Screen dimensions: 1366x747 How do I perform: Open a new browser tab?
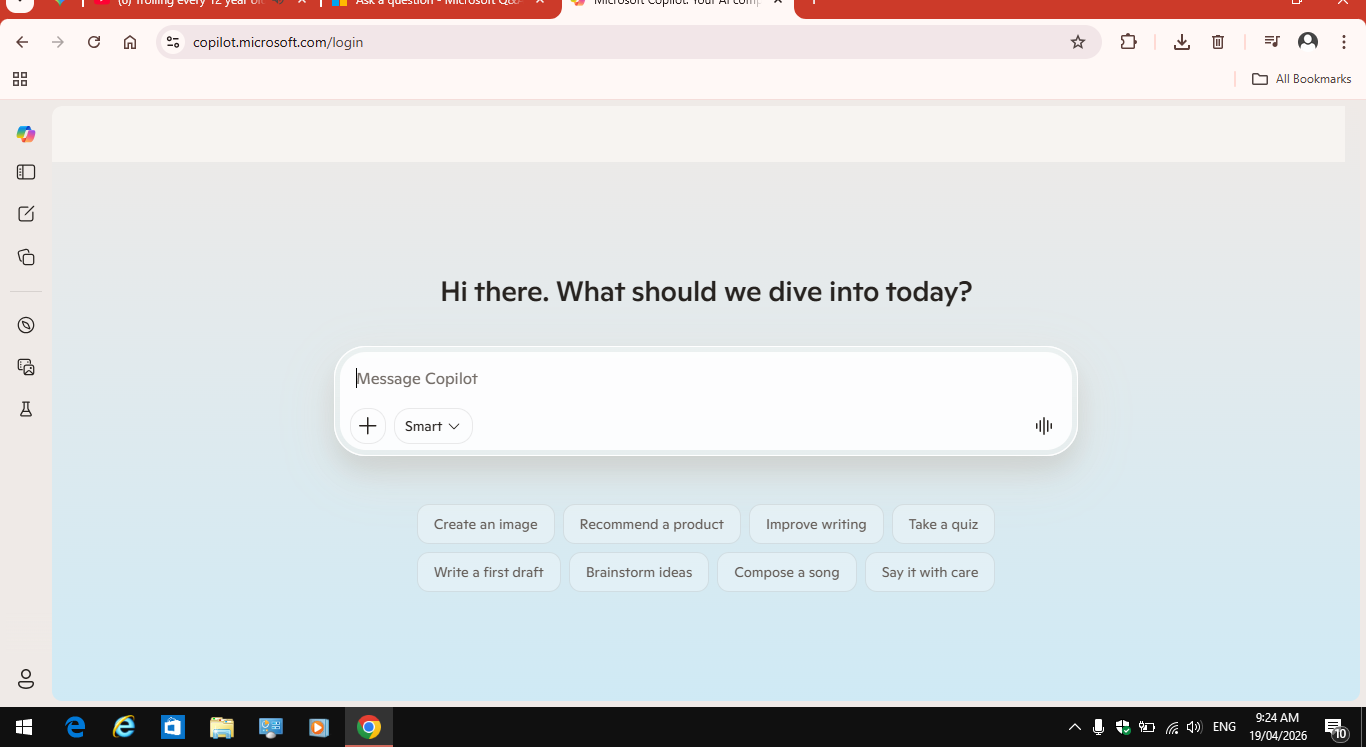pyautogui.click(x=813, y=2)
